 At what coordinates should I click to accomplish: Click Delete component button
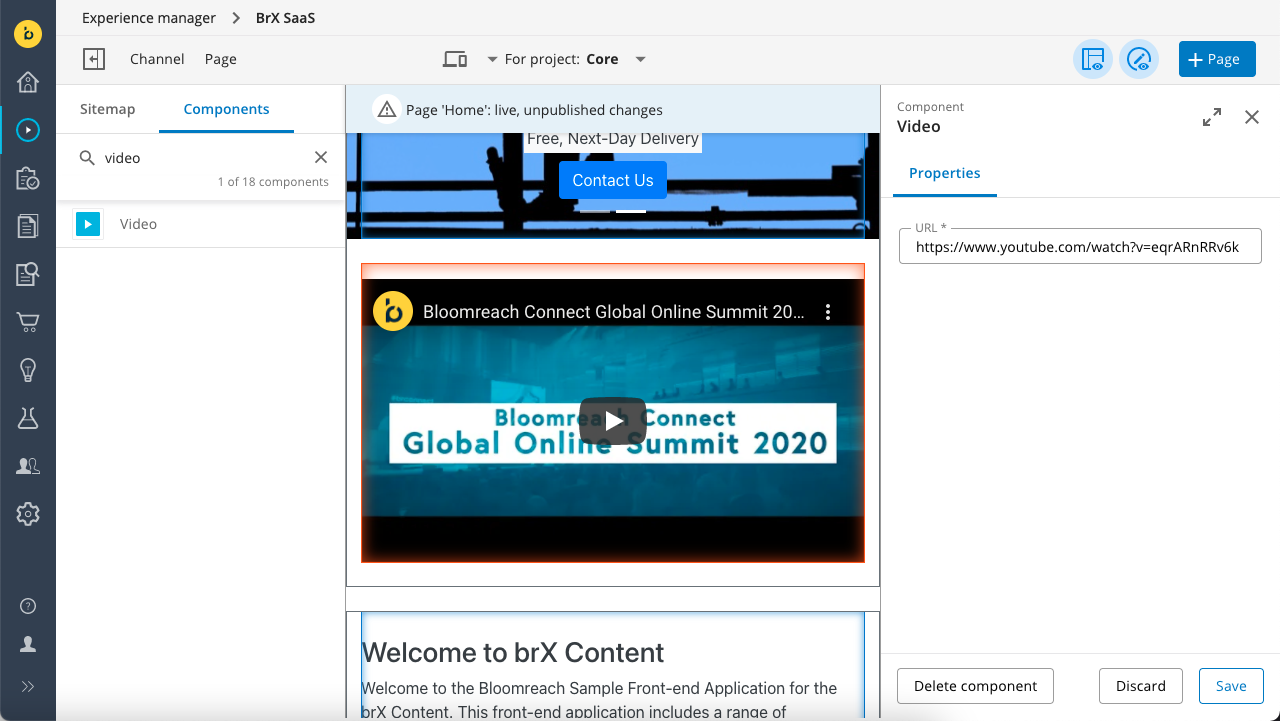coord(975,686)
